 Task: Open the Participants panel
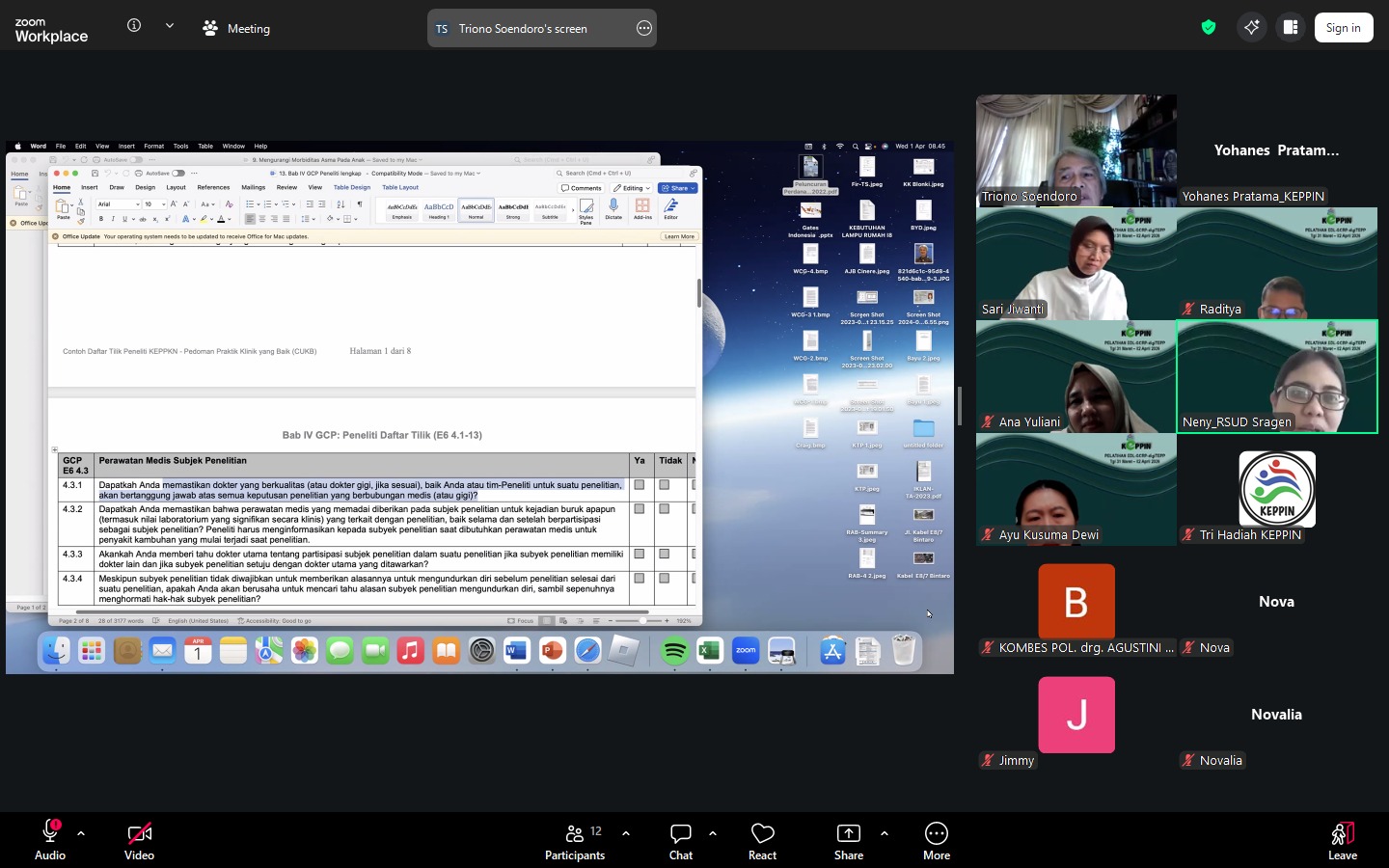point(575,833)
